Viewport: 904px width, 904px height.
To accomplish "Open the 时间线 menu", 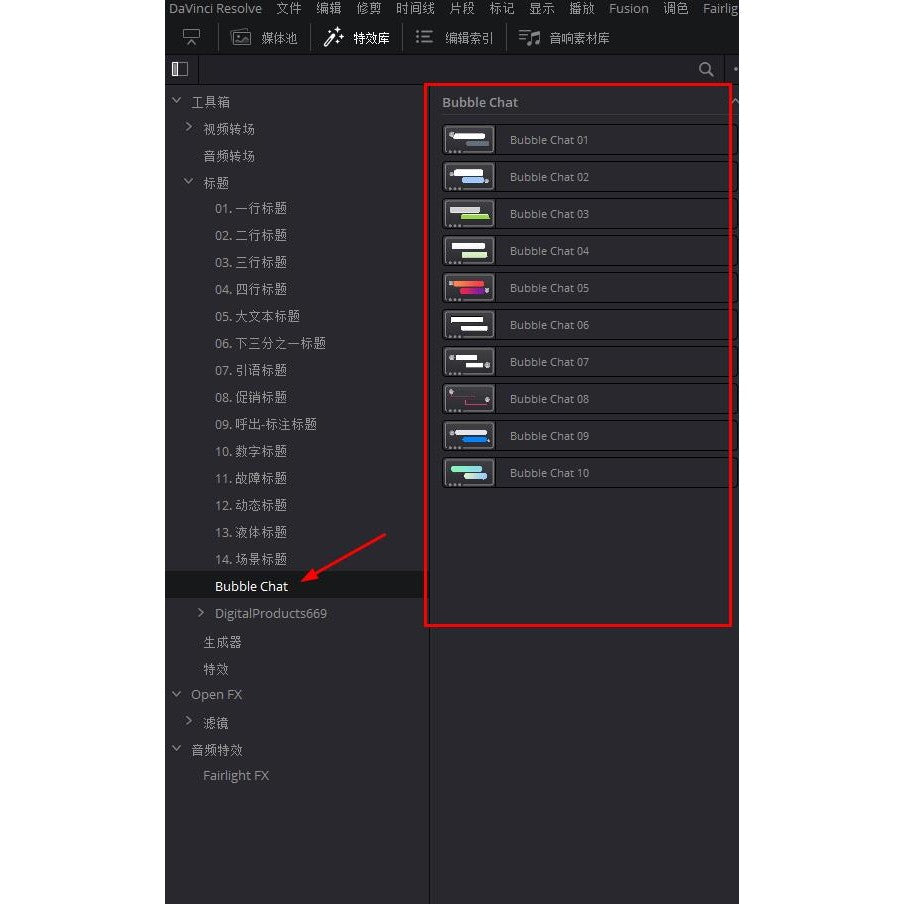I will point(415,9).
